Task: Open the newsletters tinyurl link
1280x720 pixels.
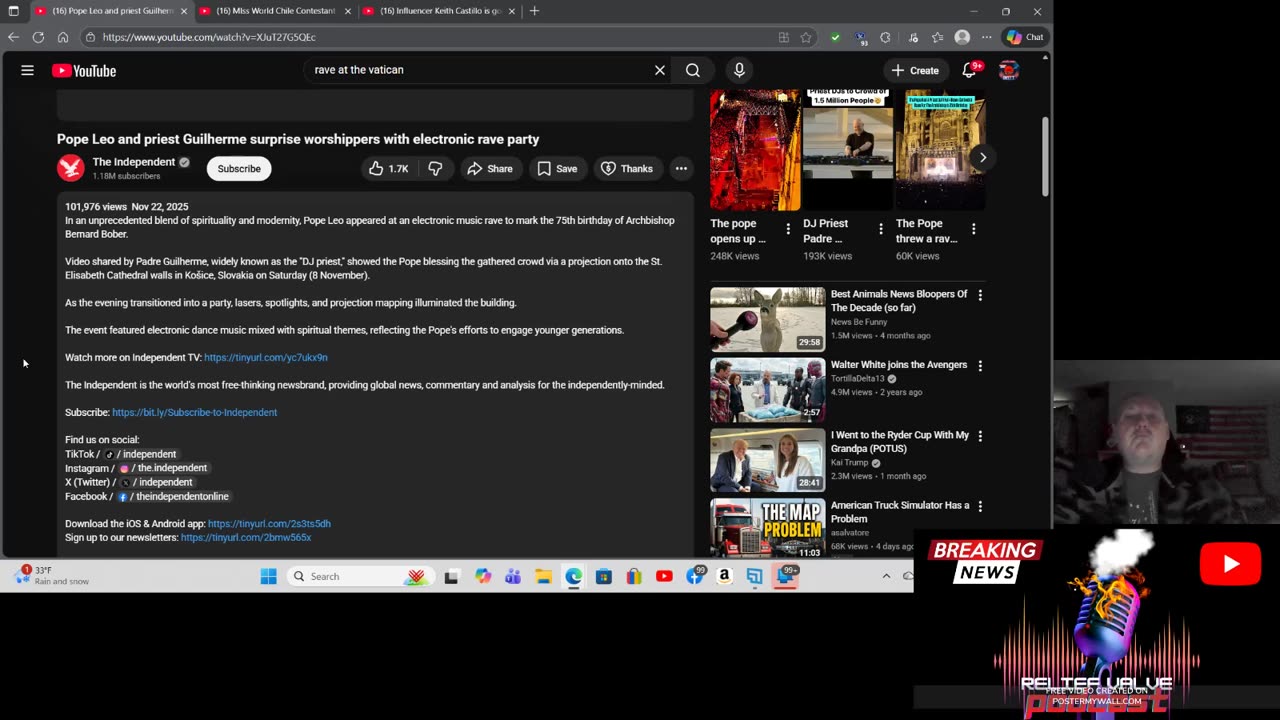Action: click(246, 538)
